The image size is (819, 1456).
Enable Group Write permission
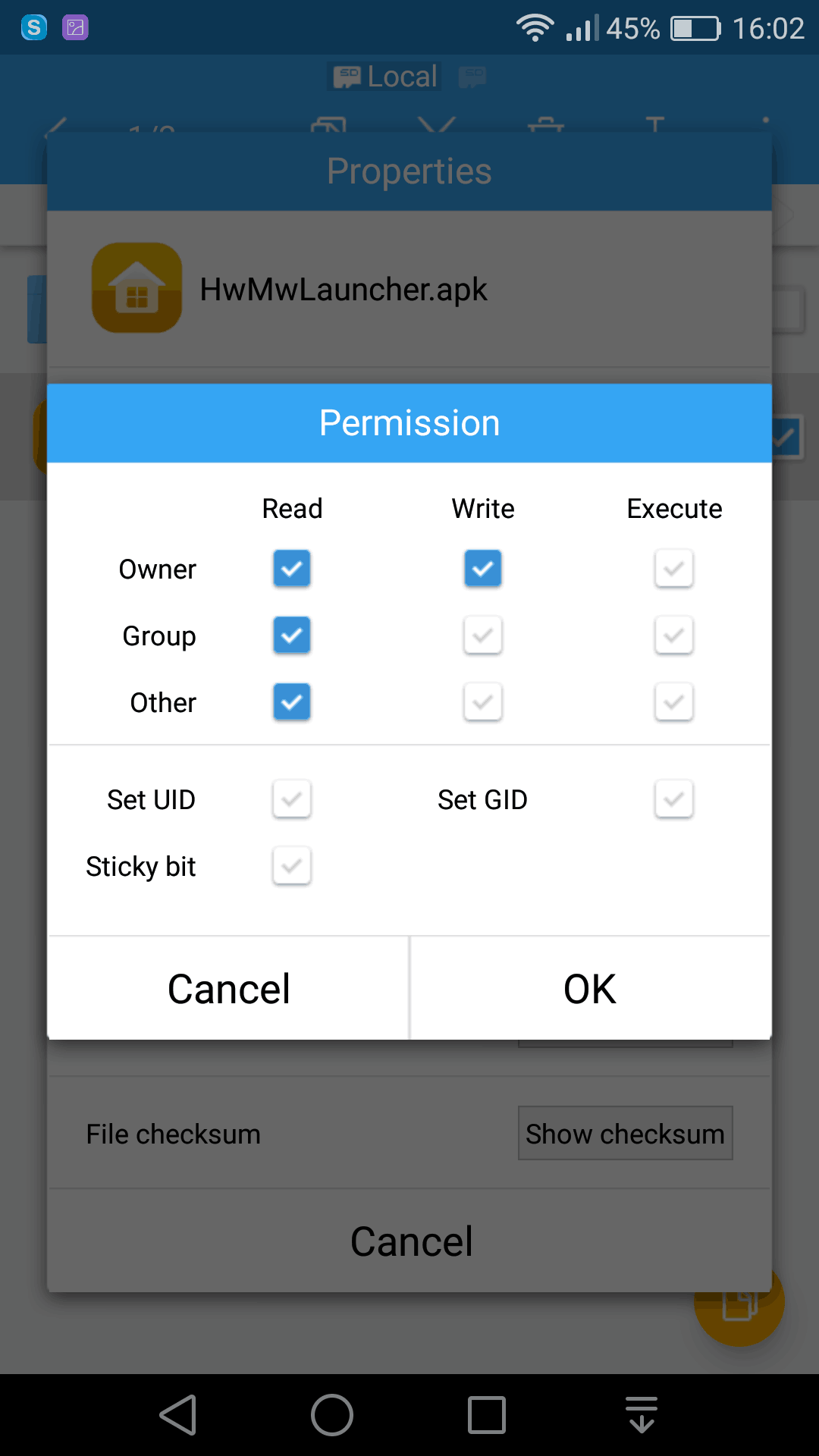pos(483,635)
